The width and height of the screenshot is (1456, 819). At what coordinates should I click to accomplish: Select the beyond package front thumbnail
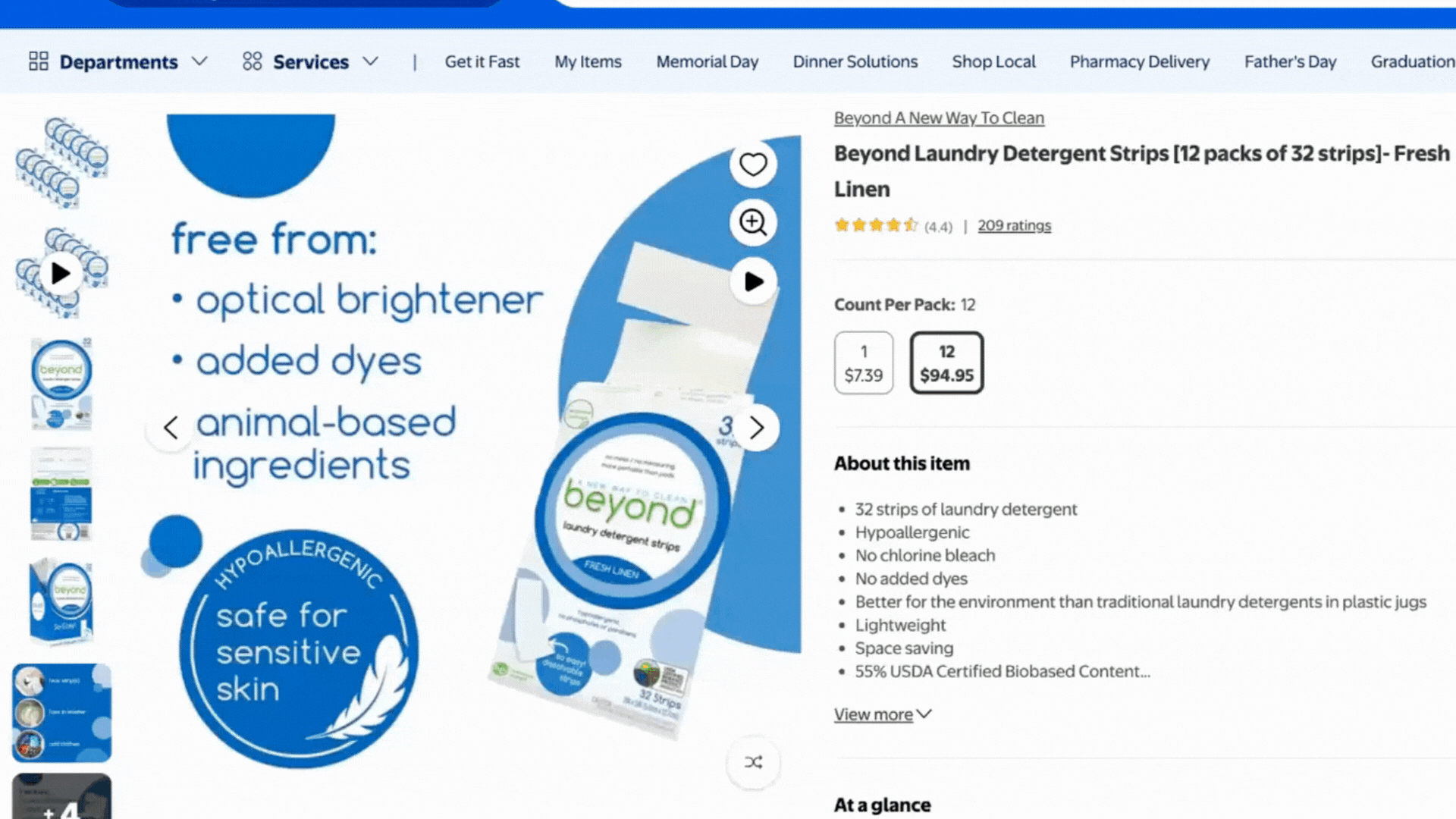tap(61, 383)
